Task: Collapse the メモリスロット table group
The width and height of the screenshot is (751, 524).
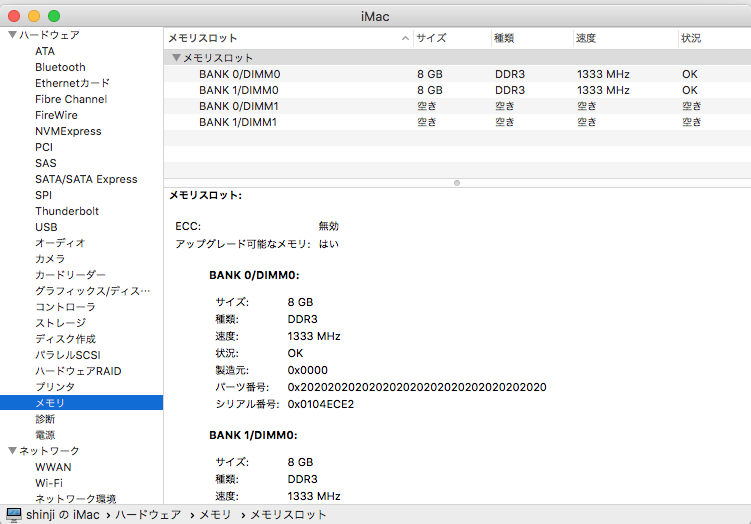Action: [176, 57]
